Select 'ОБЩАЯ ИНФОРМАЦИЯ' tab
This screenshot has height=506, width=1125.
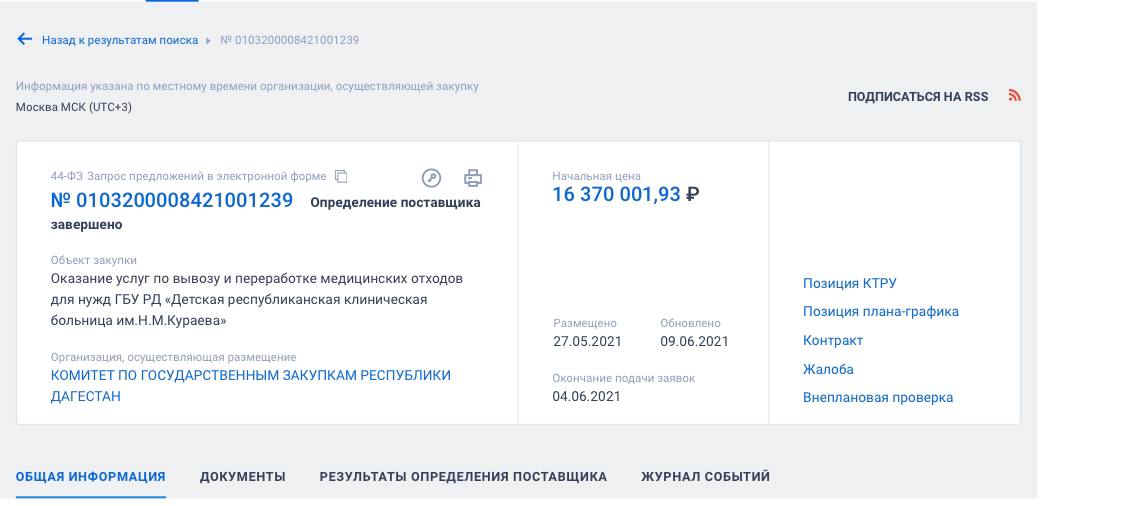90,477
